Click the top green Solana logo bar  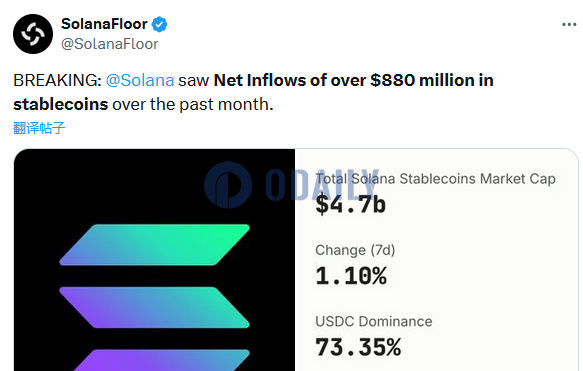(155, 245)
